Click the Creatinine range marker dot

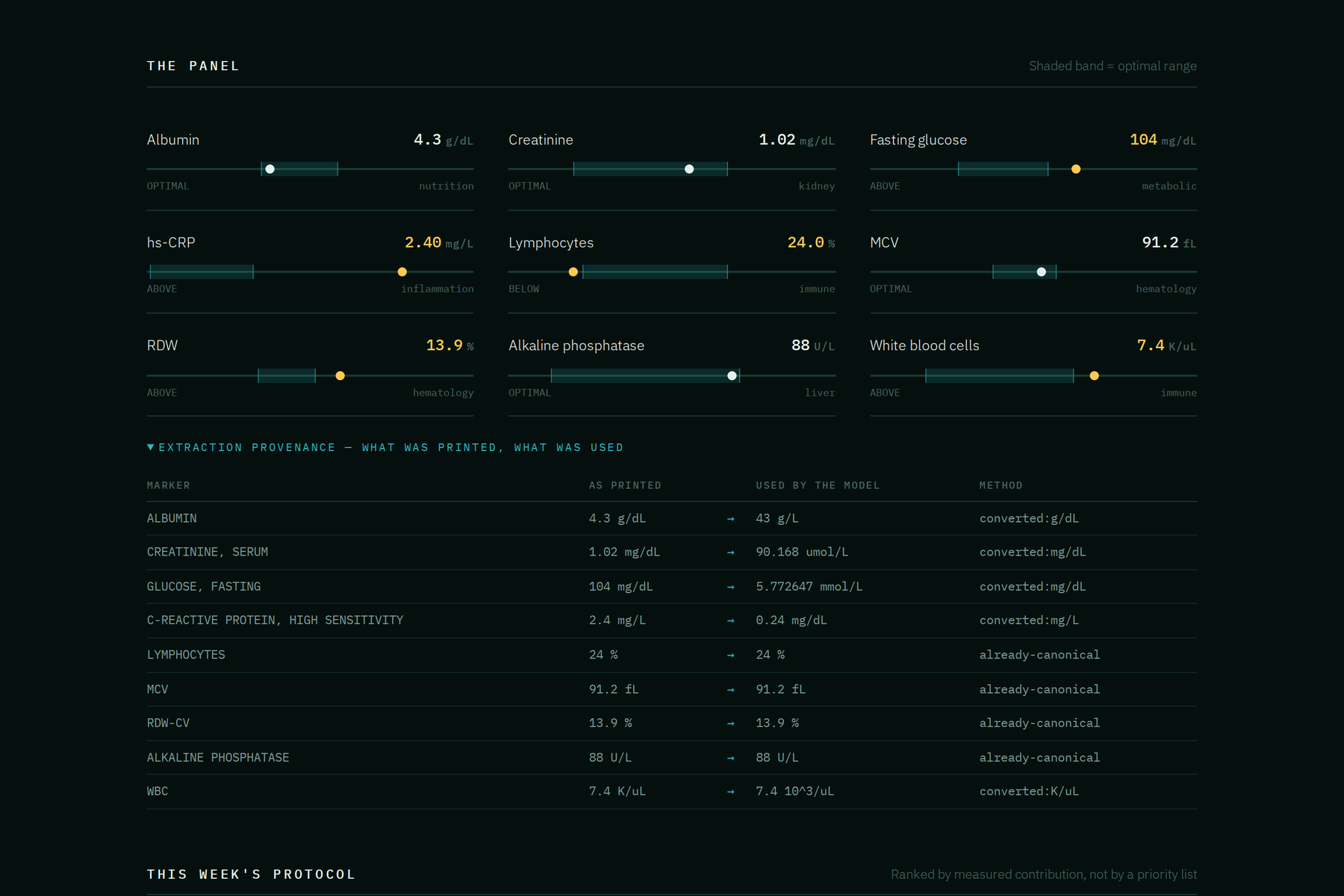coord(689,169)
